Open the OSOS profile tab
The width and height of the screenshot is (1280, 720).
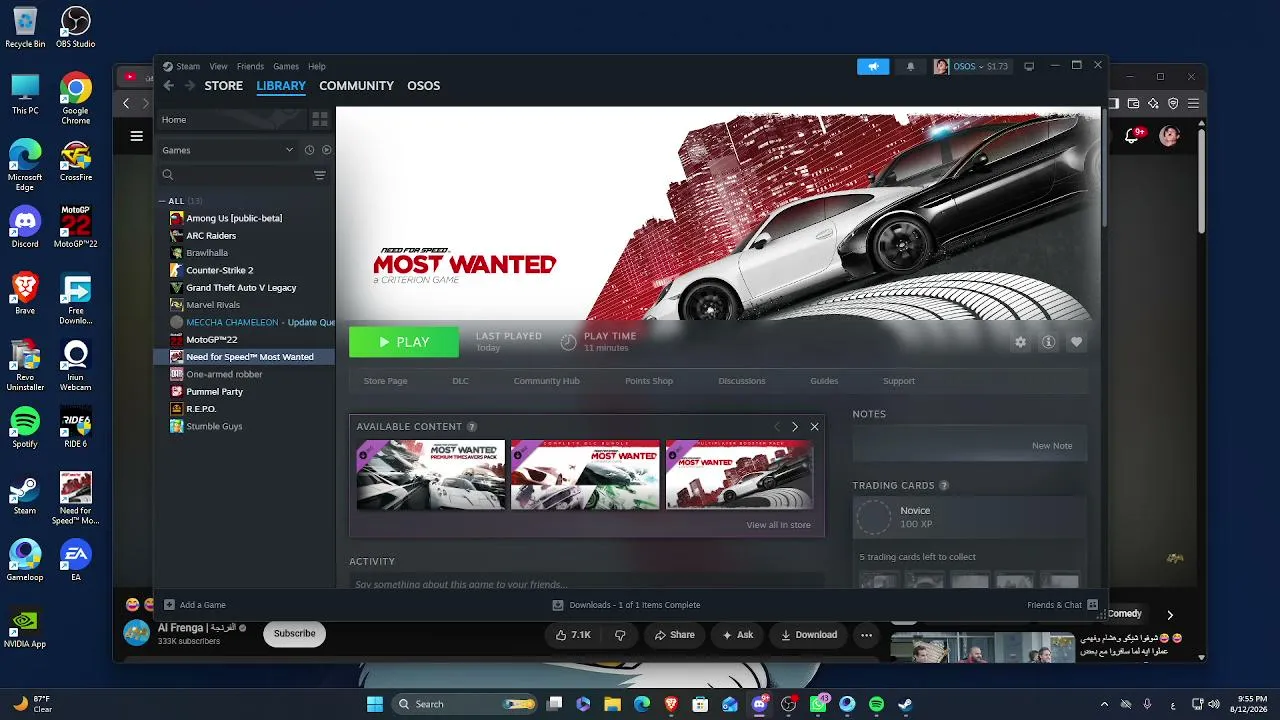[423, 86]
